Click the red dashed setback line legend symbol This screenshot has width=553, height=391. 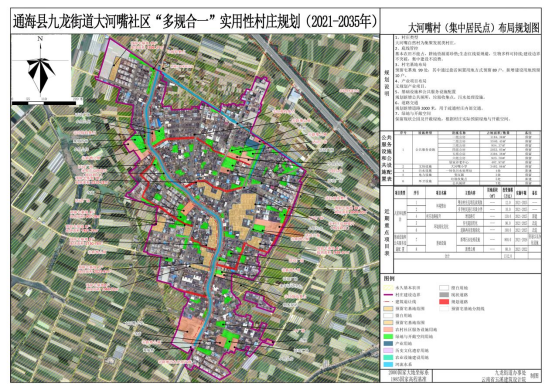click(x=388, y=301)
